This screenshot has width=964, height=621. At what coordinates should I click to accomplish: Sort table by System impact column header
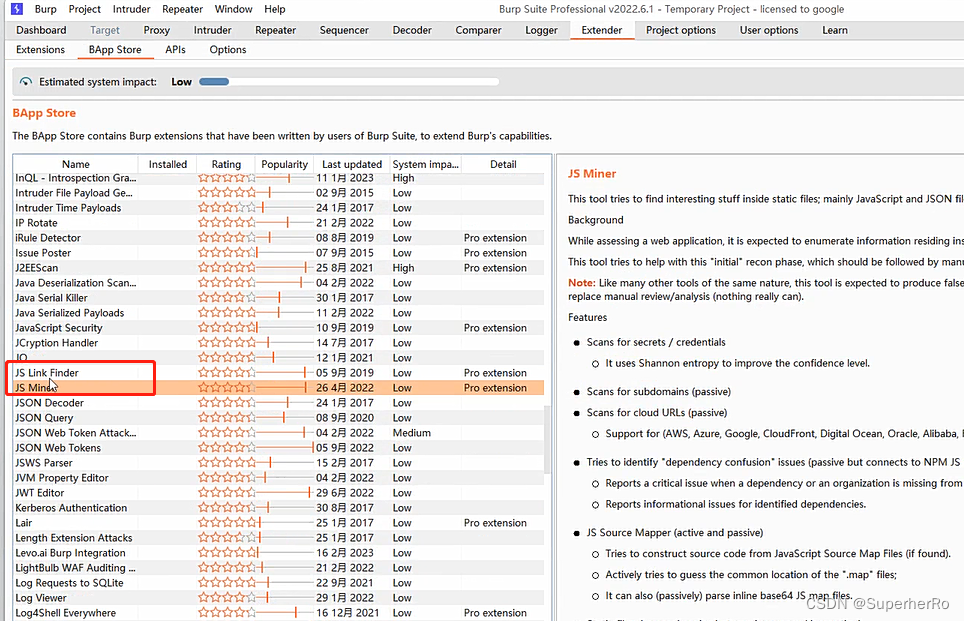click(425, 164)
